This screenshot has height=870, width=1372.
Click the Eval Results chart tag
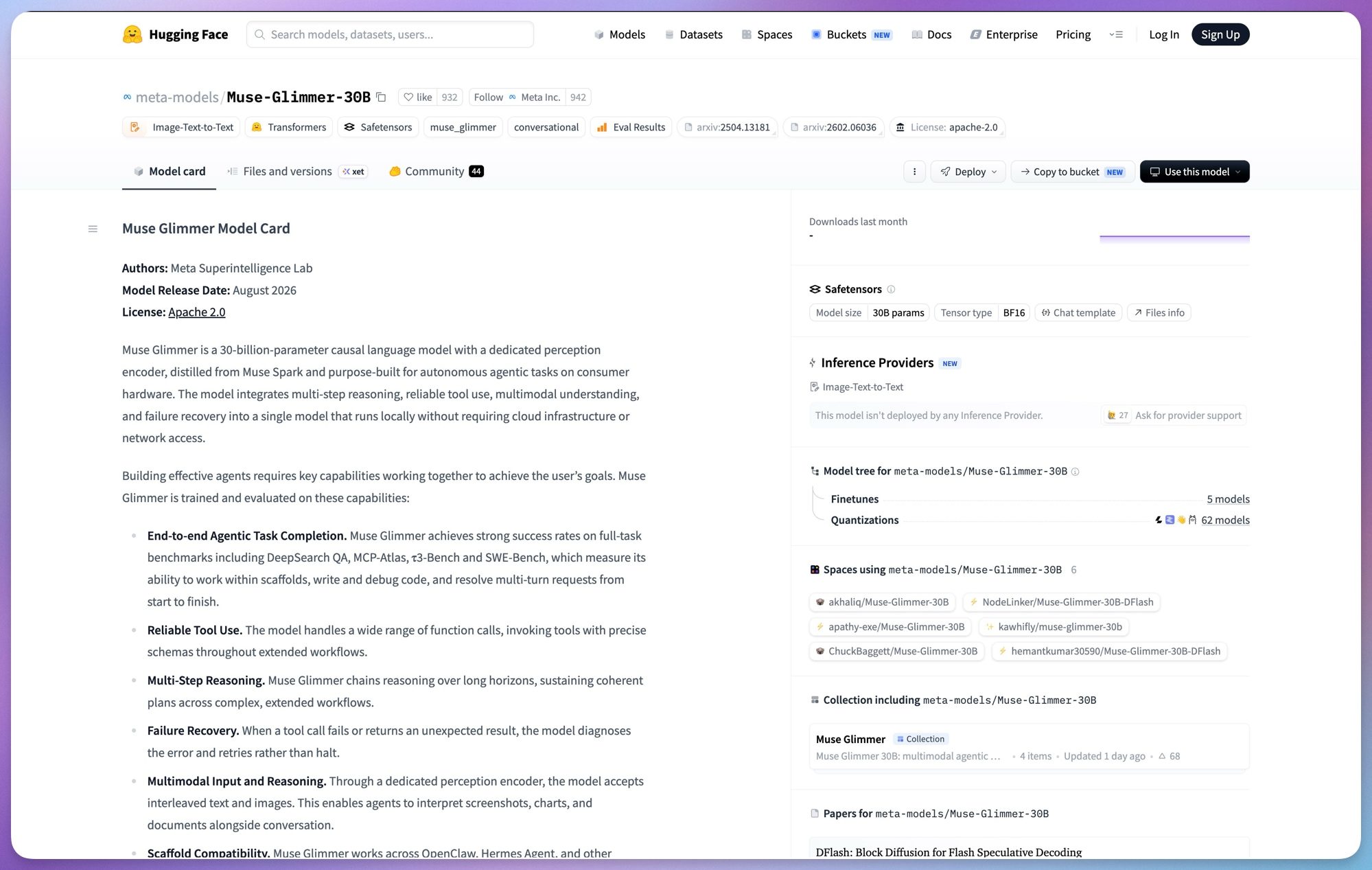[x=631, y=127]
